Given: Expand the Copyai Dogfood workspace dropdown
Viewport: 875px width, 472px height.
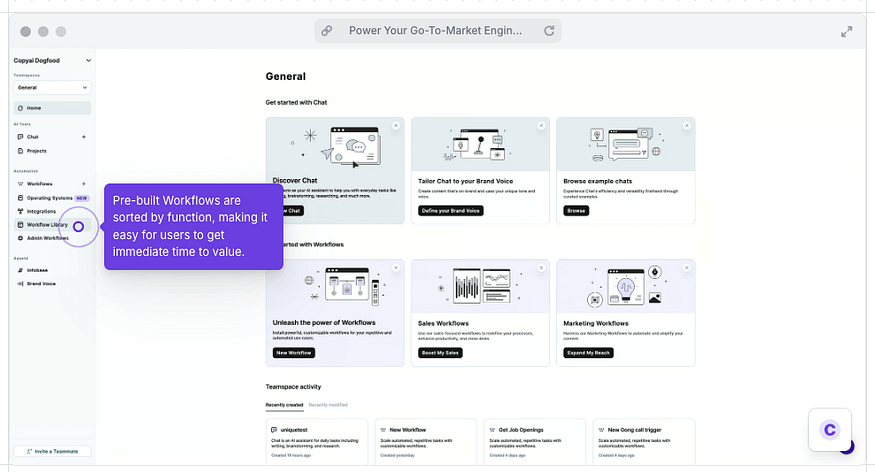Looking at the screenshot, I should coord(52,60).
